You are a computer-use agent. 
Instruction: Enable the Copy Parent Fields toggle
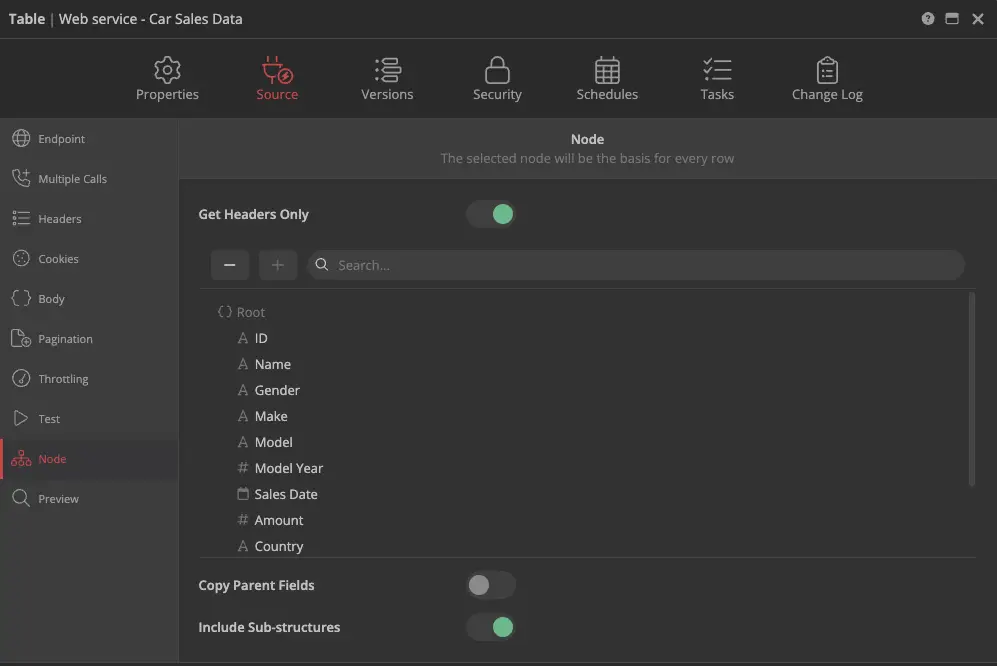point(491,585)
